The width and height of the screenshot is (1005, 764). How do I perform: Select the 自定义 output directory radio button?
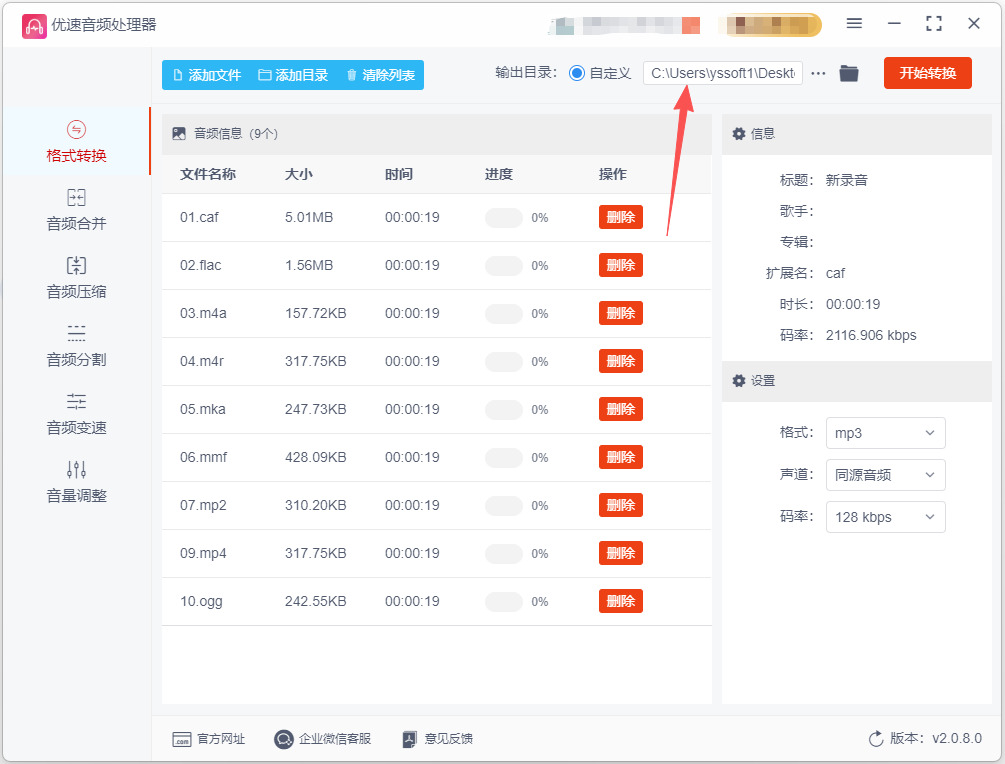click(x=577, y=73)
